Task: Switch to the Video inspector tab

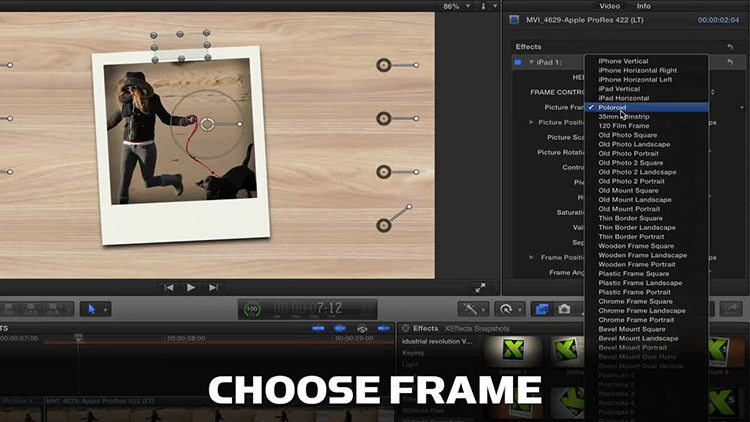Action: point(609,6)
